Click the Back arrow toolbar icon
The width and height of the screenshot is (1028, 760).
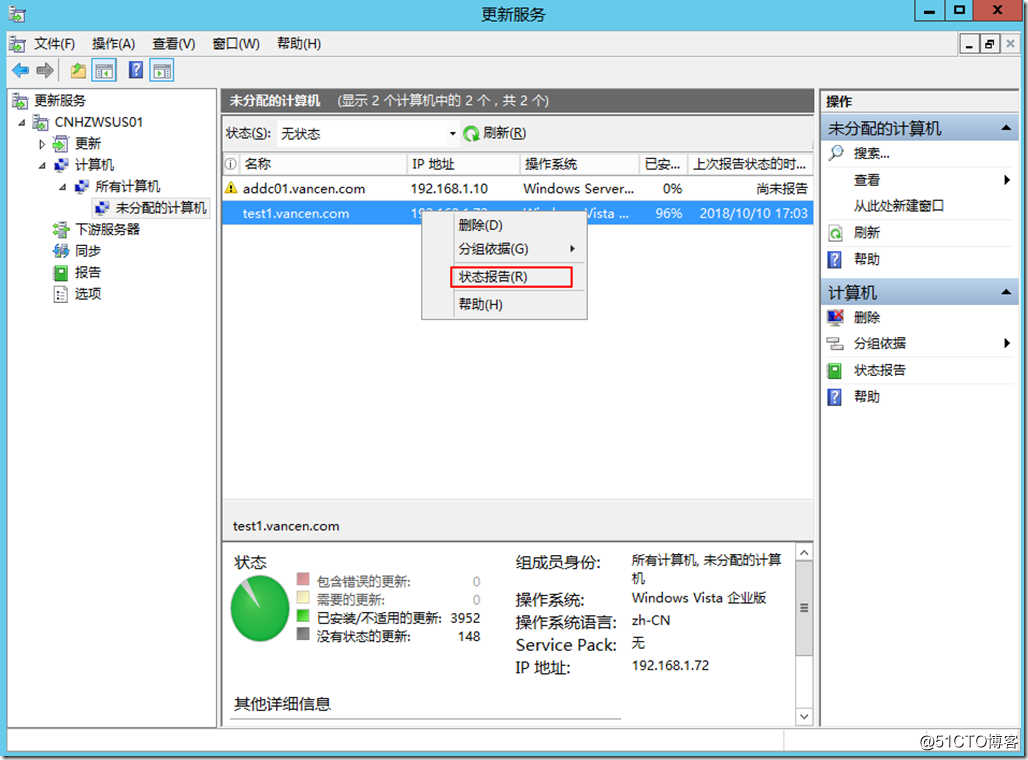tap(20, 70)
